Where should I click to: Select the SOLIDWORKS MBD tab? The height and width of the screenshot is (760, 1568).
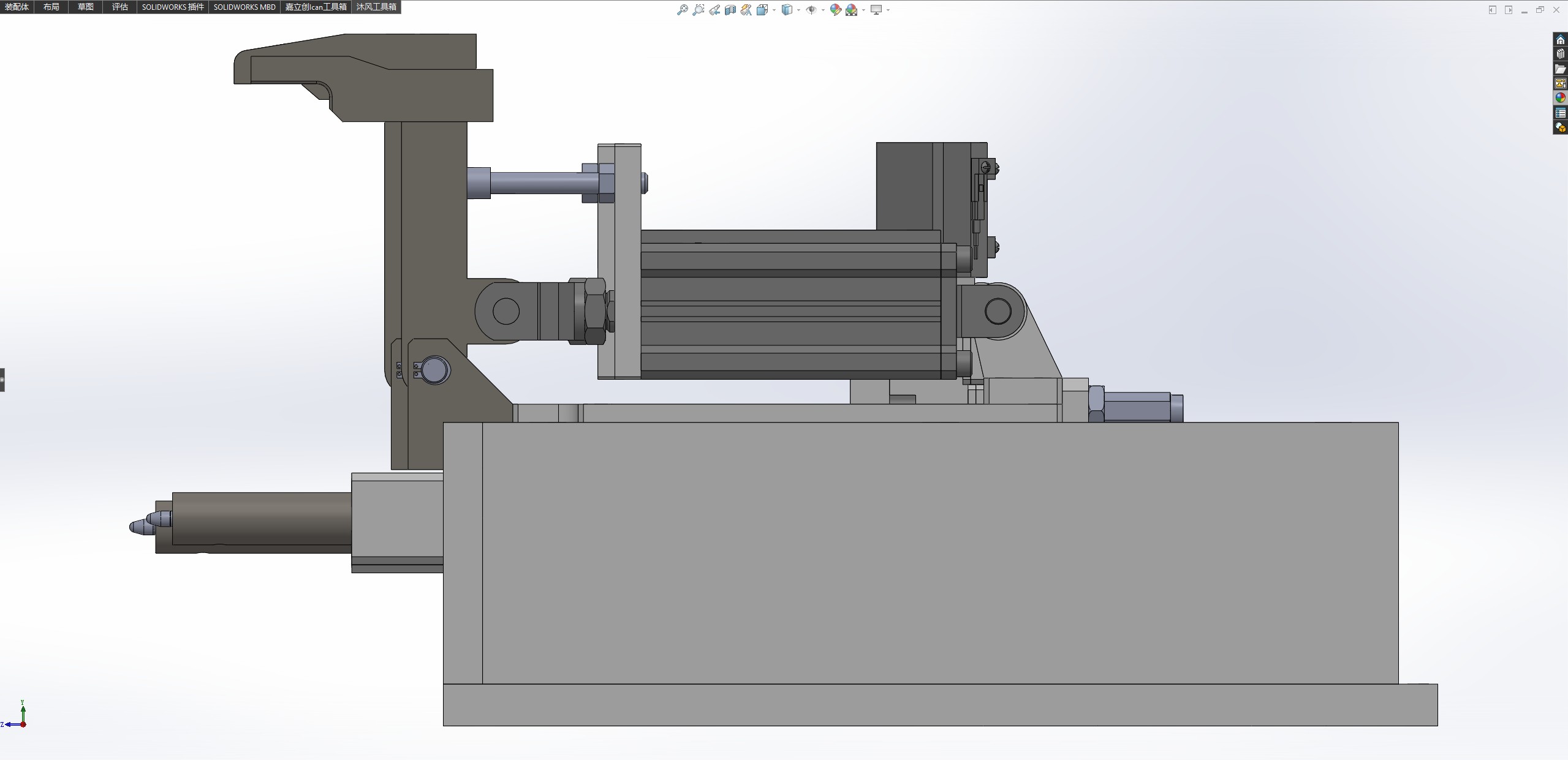(x=244, y=7)
